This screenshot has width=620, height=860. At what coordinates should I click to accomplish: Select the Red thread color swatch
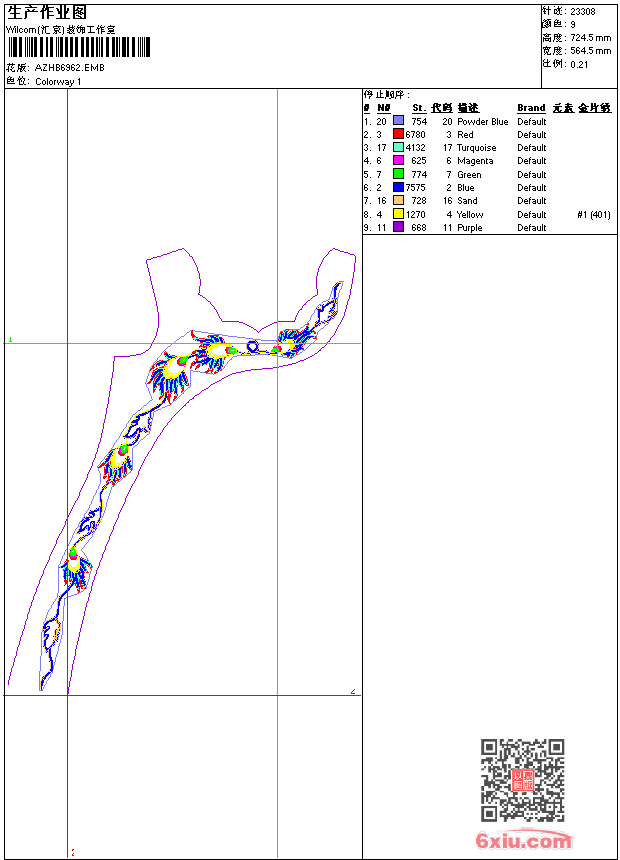[398, 134]
